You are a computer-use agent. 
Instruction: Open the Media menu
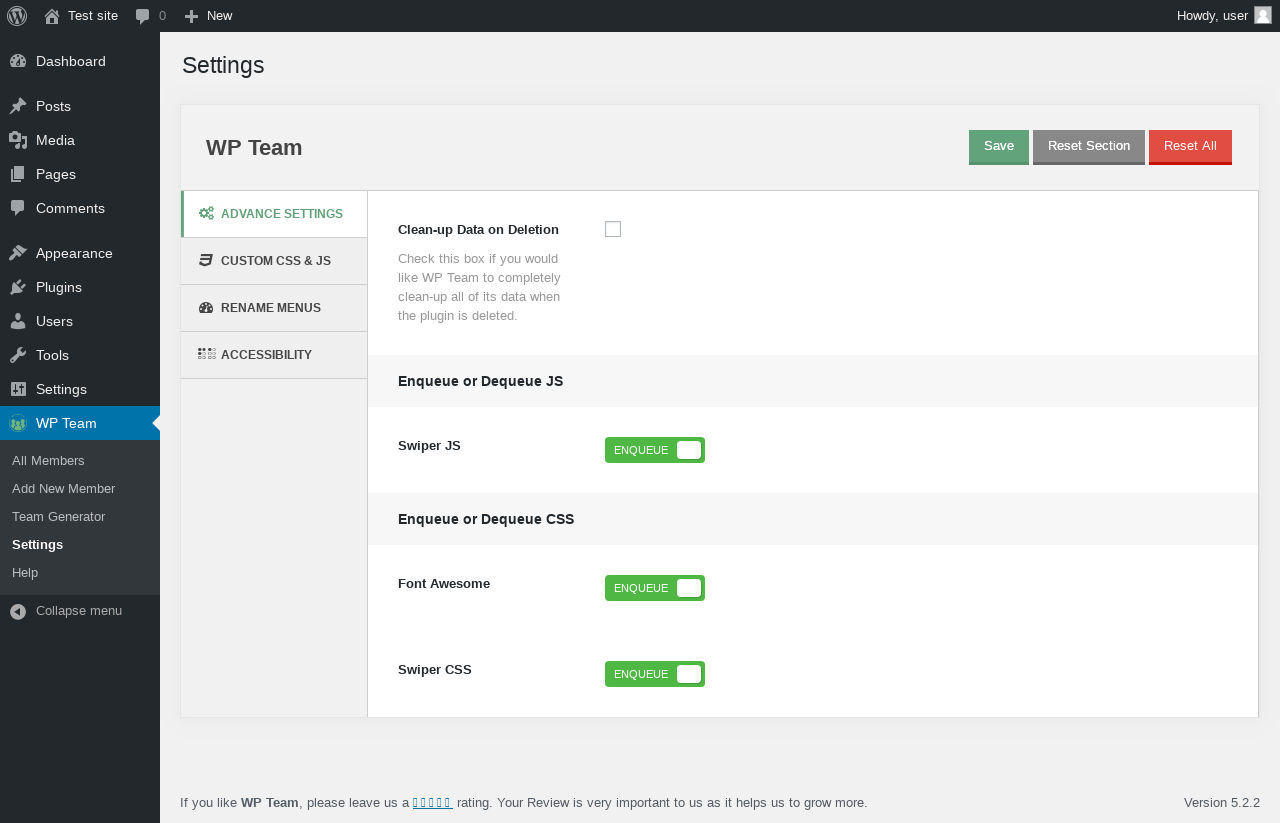click(x=80, y=140)
